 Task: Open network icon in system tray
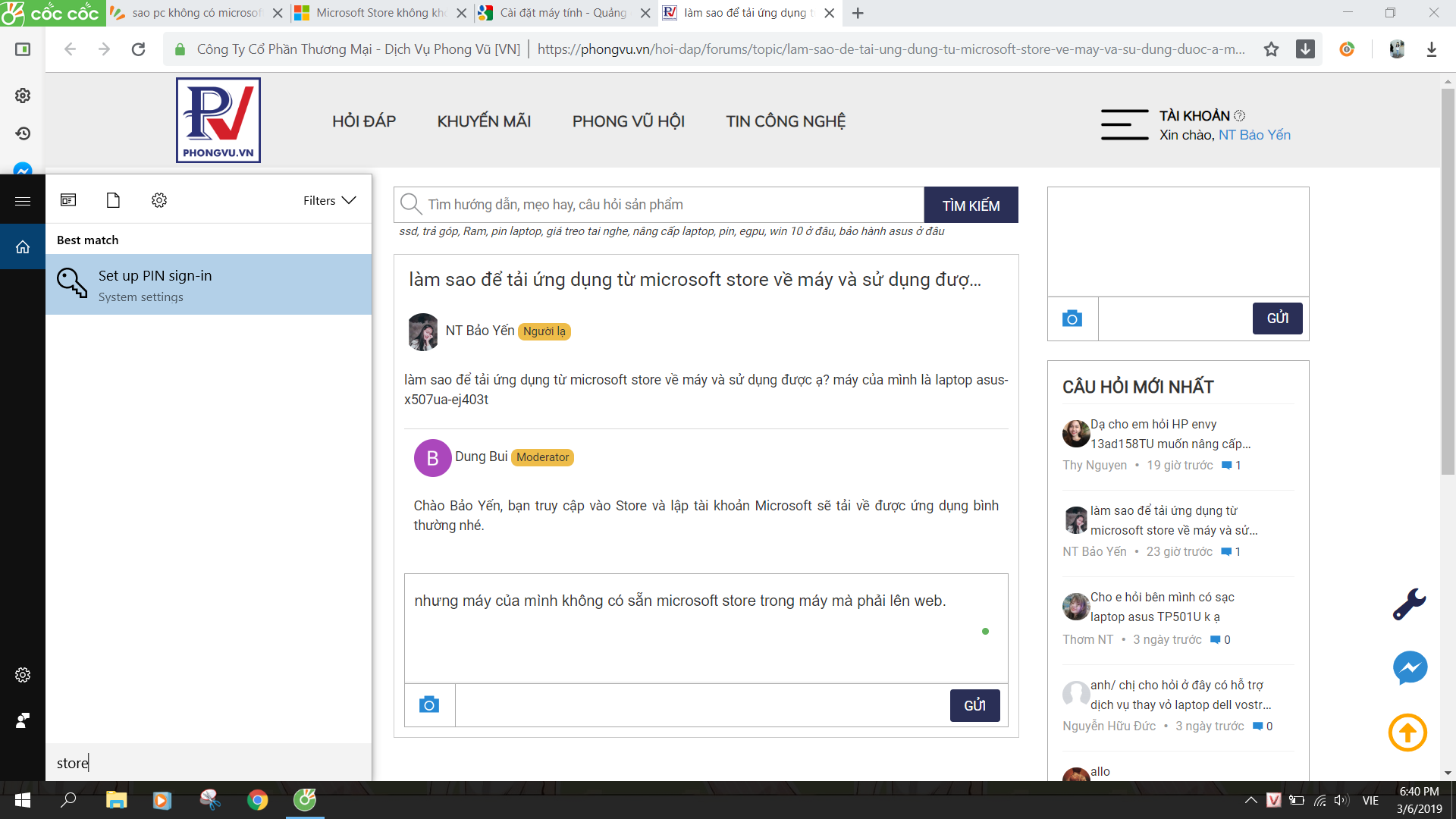click(1319, 800)
